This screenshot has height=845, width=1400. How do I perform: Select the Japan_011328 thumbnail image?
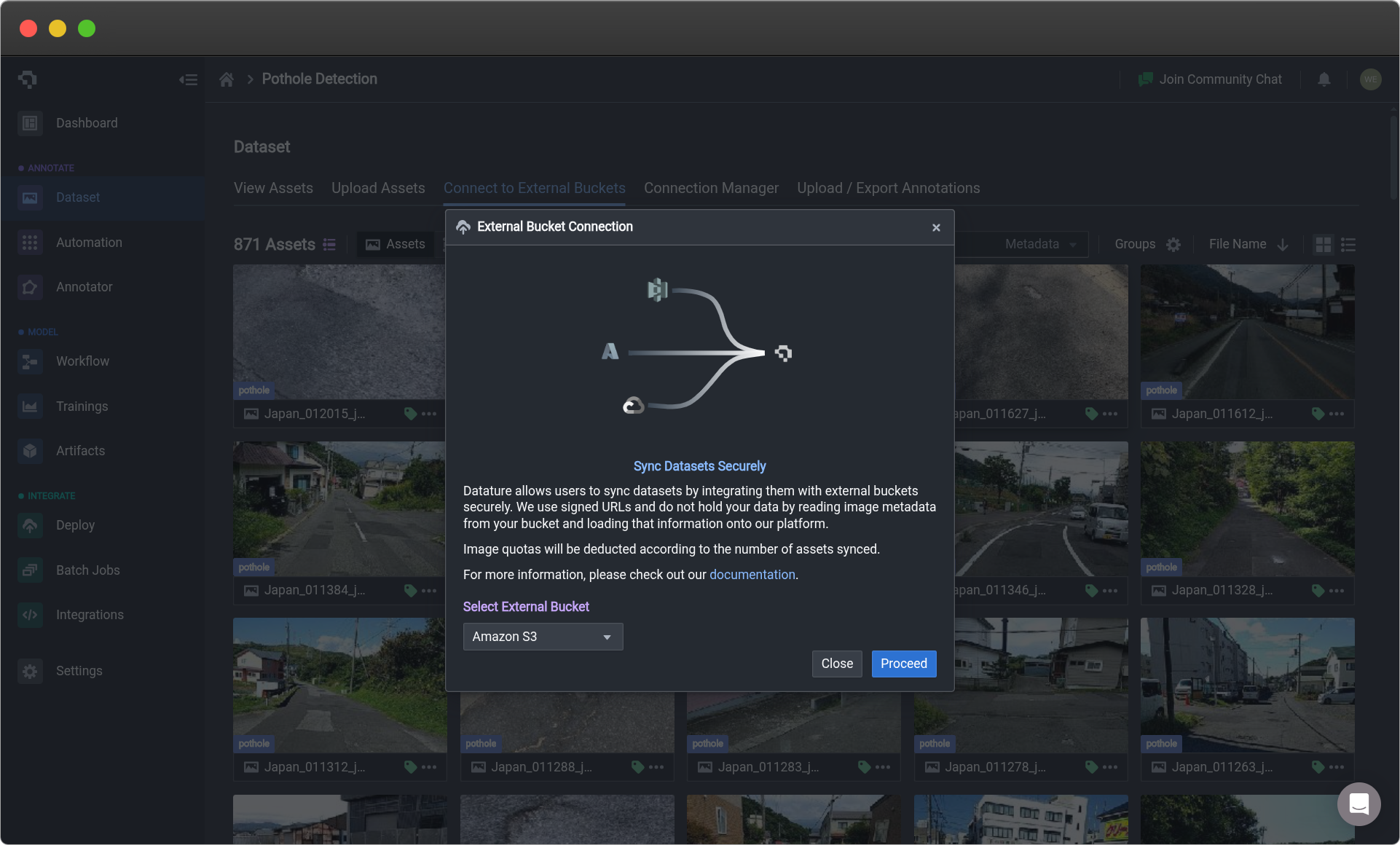(1247, 508)
